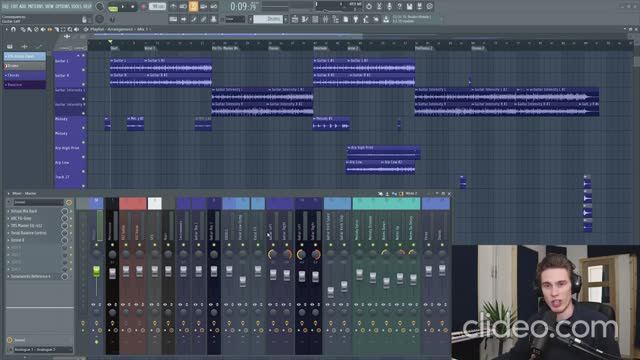Screen dimensions: 640x360
Task: Open the mixer options menu arrow
Action: click(9, 193)
